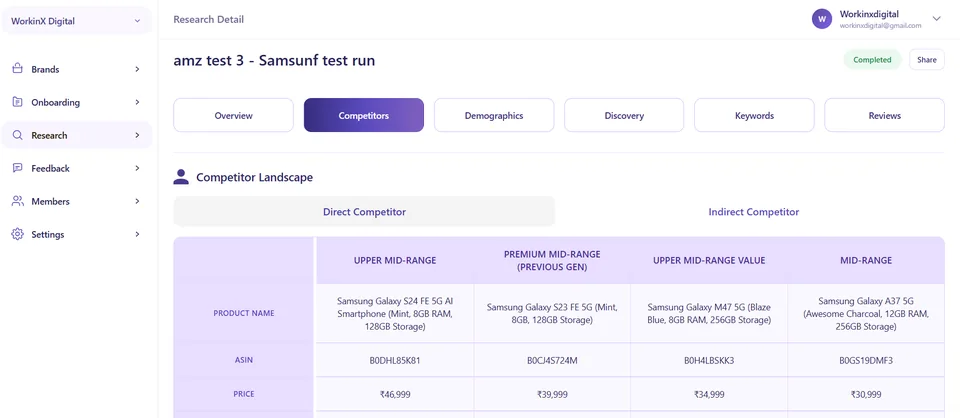Screen dimensions: 960x418
Task: Click the ₹46,999 price cell
Action: tap(395, 394)
